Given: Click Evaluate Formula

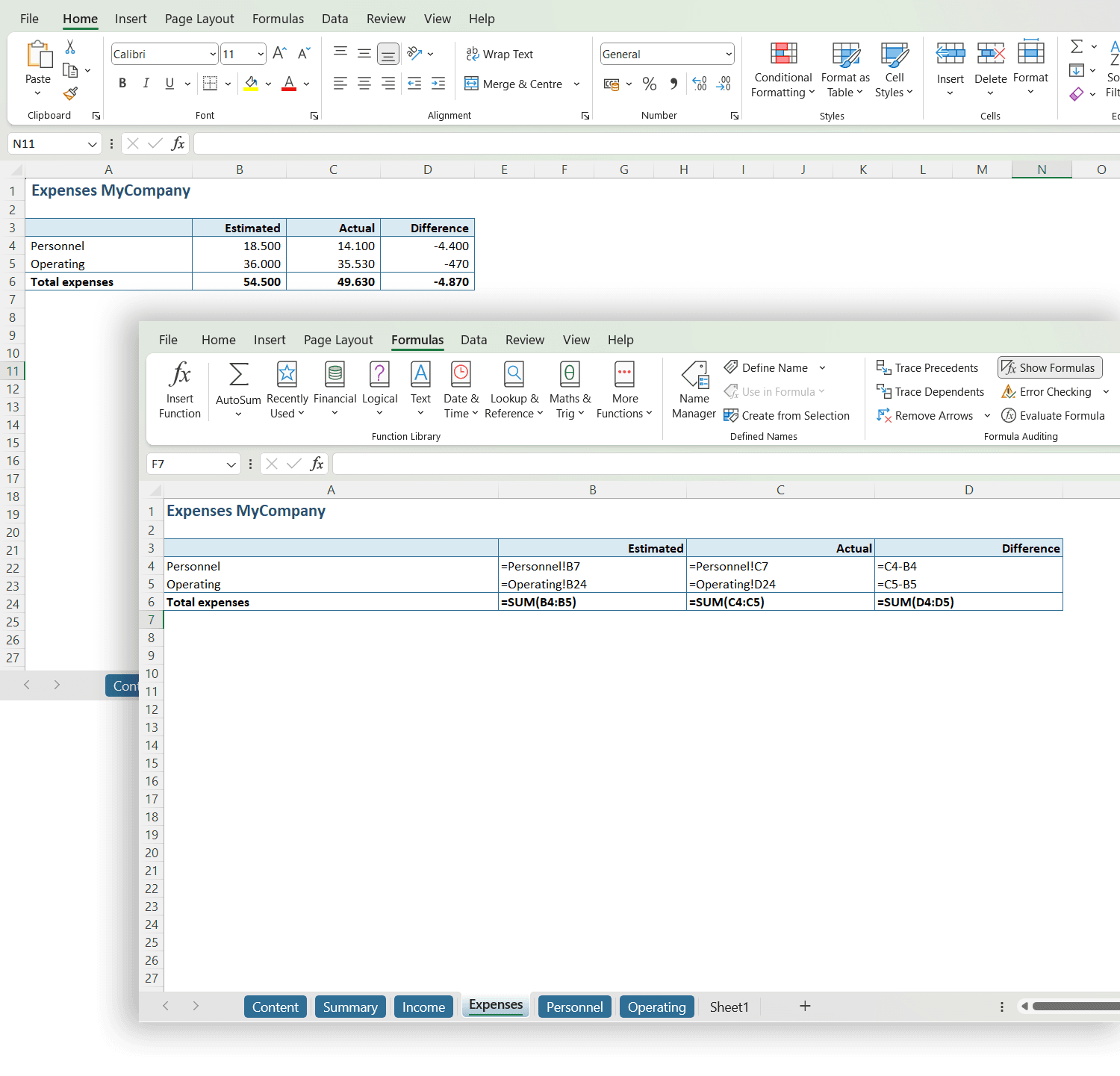Looking at the screenshot, I should 1053,415.
